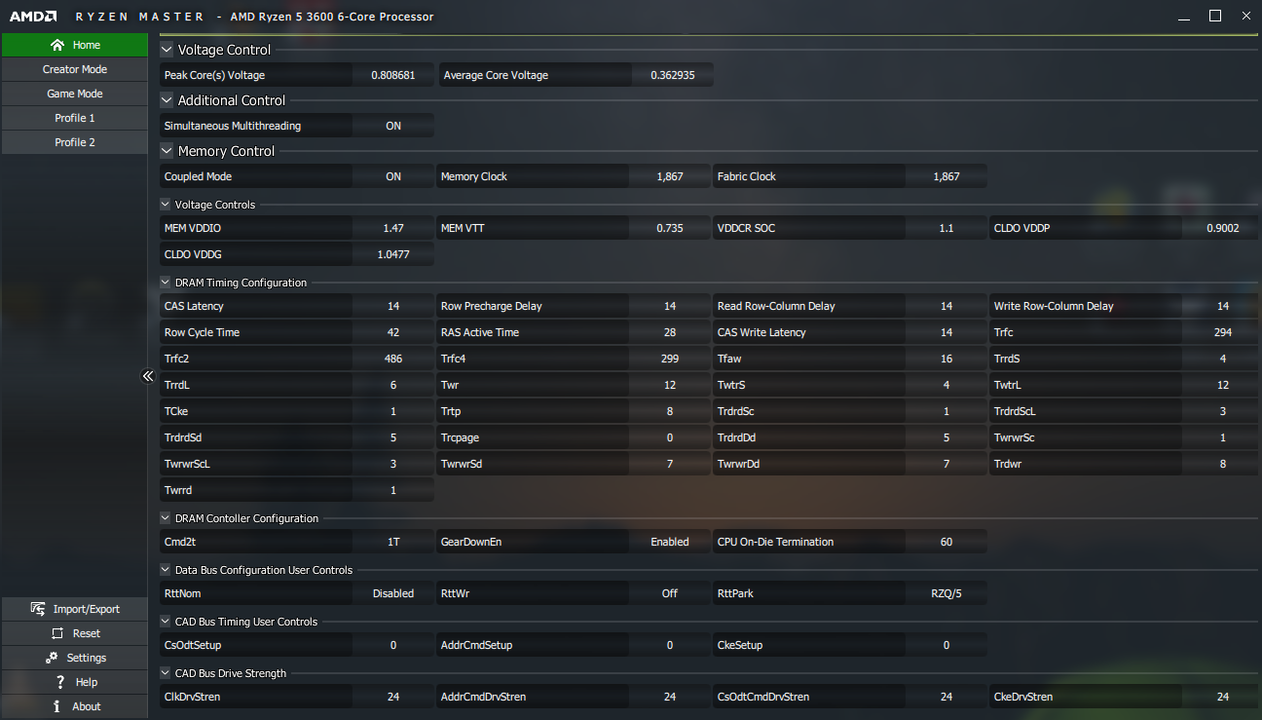Image resolution: width=1262 pixels, height=720 pixels.
Task: Click the CAS Latency row
Action: click(x=297, y=306)
